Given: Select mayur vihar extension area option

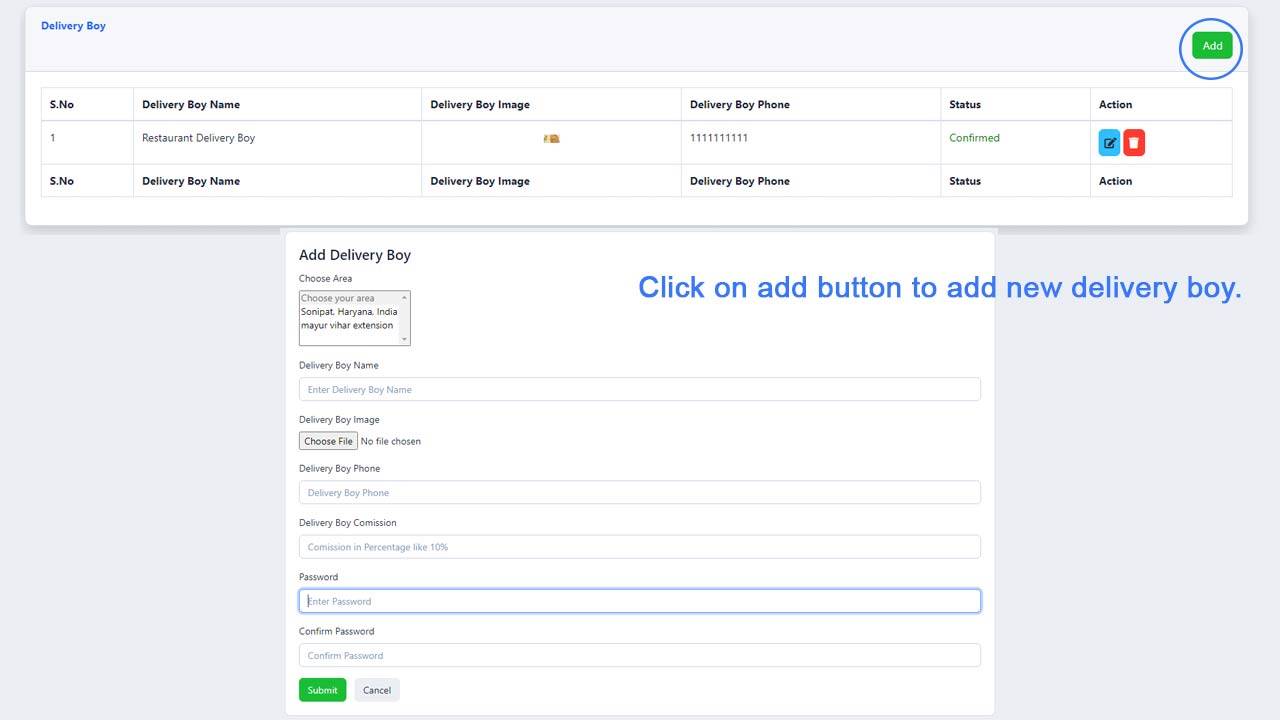Looking at the screenshot, I should click(x=347, y=326).
